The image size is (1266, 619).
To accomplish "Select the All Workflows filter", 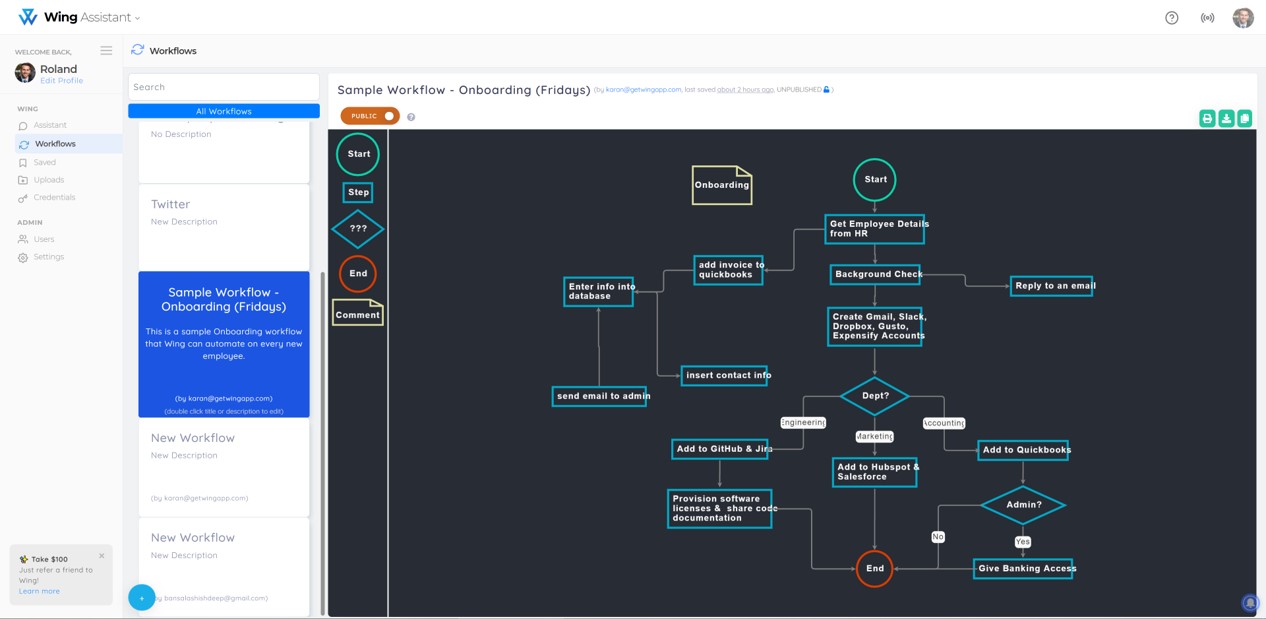I will point(223,110).
